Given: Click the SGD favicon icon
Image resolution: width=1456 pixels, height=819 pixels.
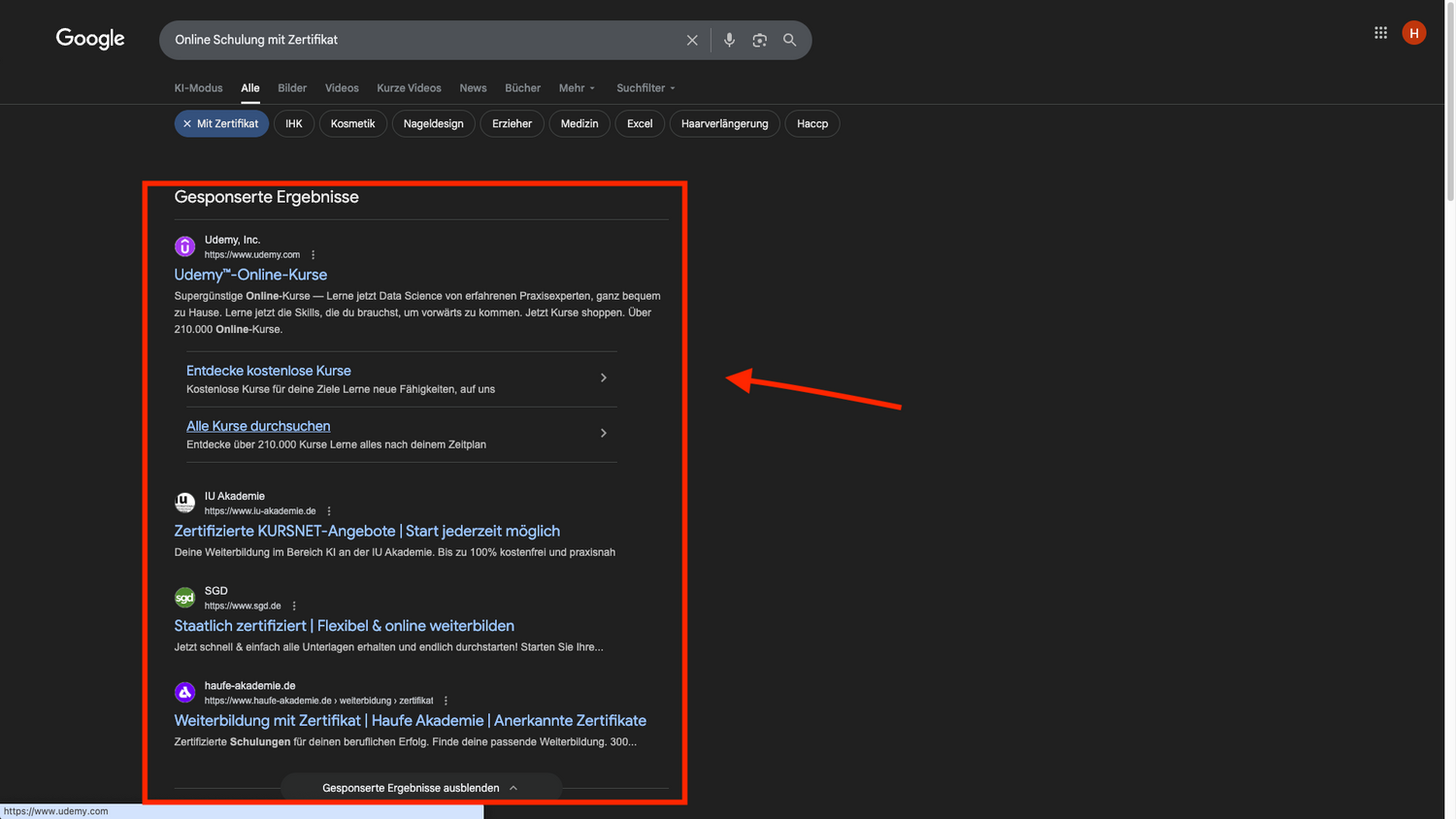Looking at the screenshot, I should [x=184, y=598].
